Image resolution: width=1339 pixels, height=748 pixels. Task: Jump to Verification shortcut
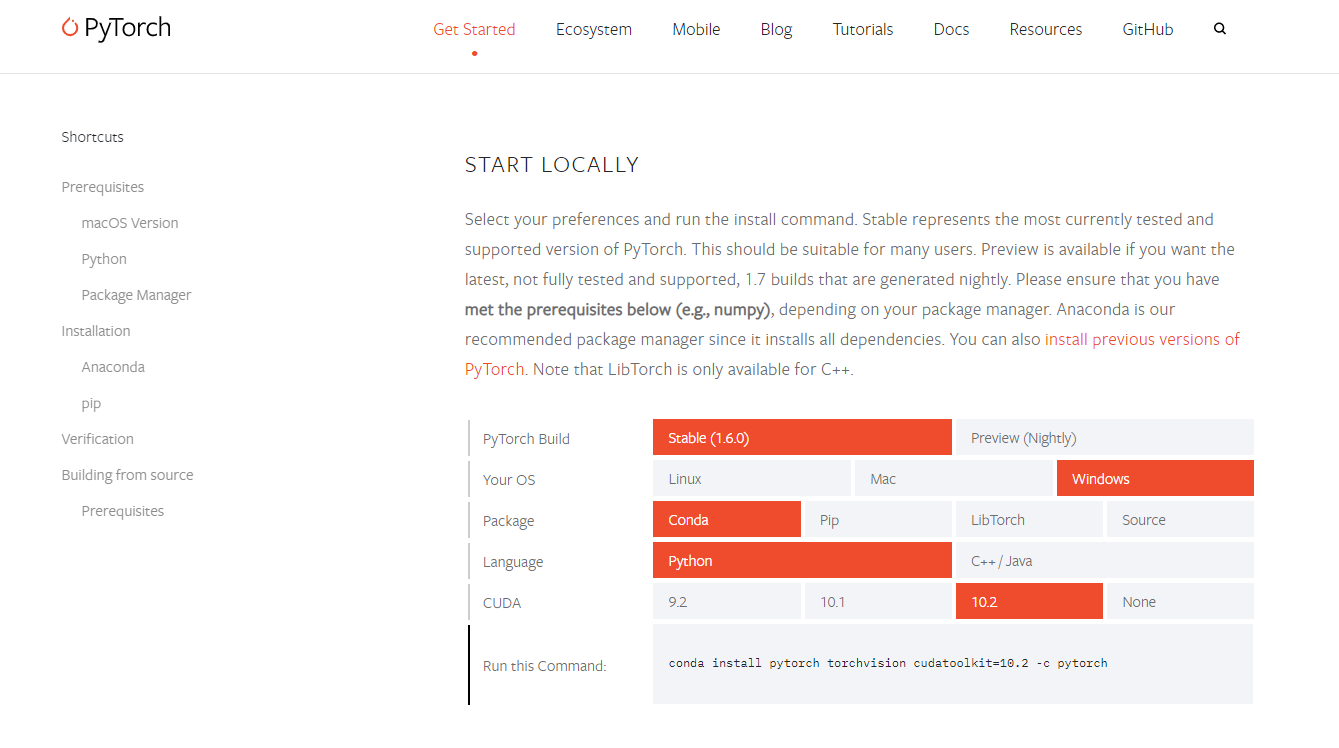coord(97,439)
